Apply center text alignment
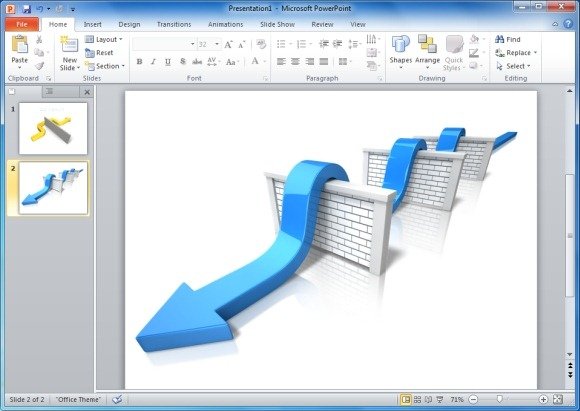This screenshot has height=411, width=580. pyautogui.click(x=295, y=61)
